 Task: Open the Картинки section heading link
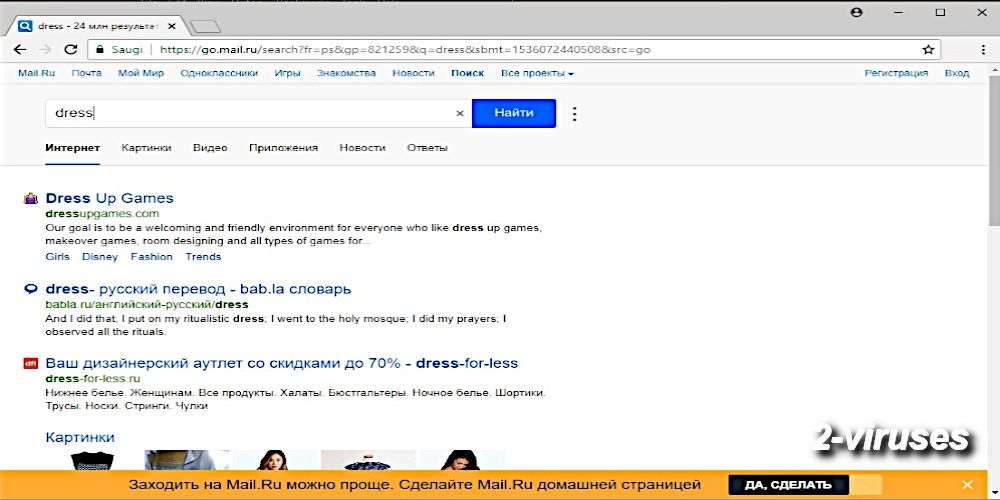(80, 438)
